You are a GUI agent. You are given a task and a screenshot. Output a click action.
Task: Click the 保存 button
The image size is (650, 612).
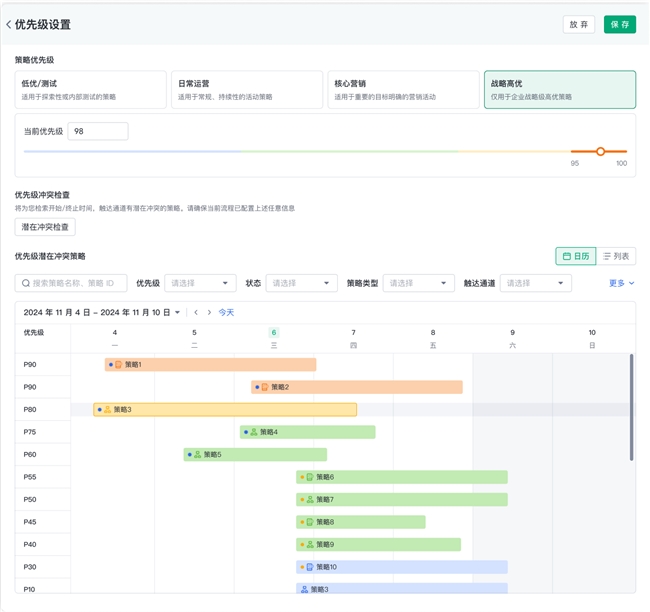(619, 24)
